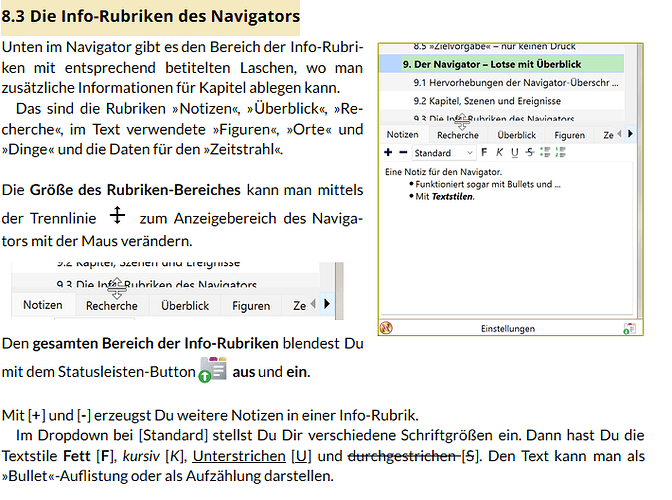This screenshot has height=500, width=672.
Task: Click the minus icon to remove a note
Action: [402, 153]
